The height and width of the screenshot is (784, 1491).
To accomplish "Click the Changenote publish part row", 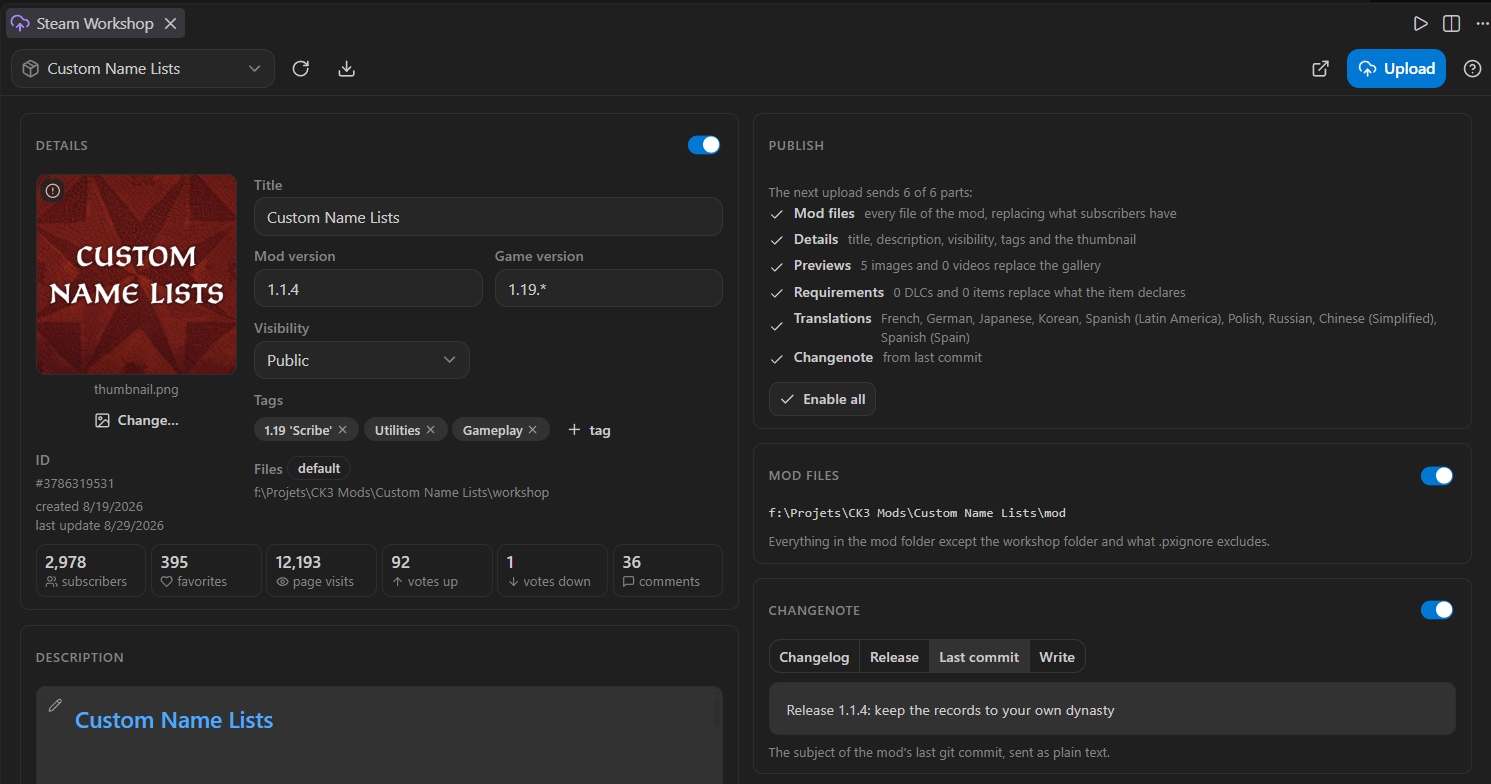I will [1111, 358].
